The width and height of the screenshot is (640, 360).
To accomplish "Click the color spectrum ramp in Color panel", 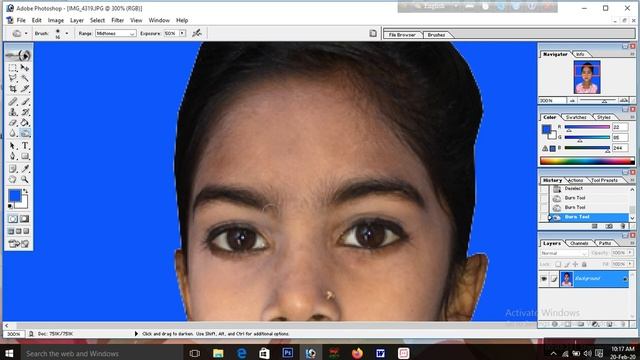I will pos(587,161).
